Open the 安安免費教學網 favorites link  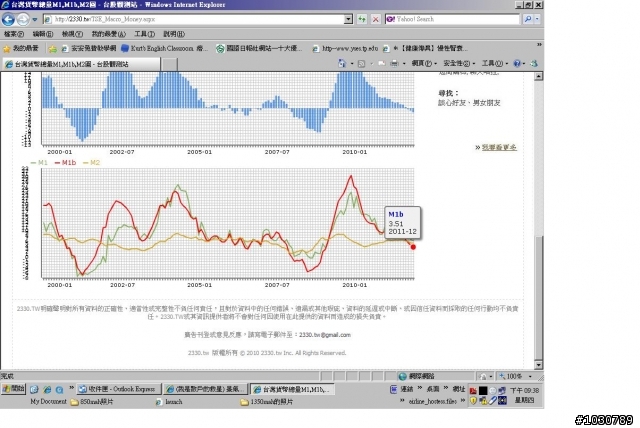(89, 49)
